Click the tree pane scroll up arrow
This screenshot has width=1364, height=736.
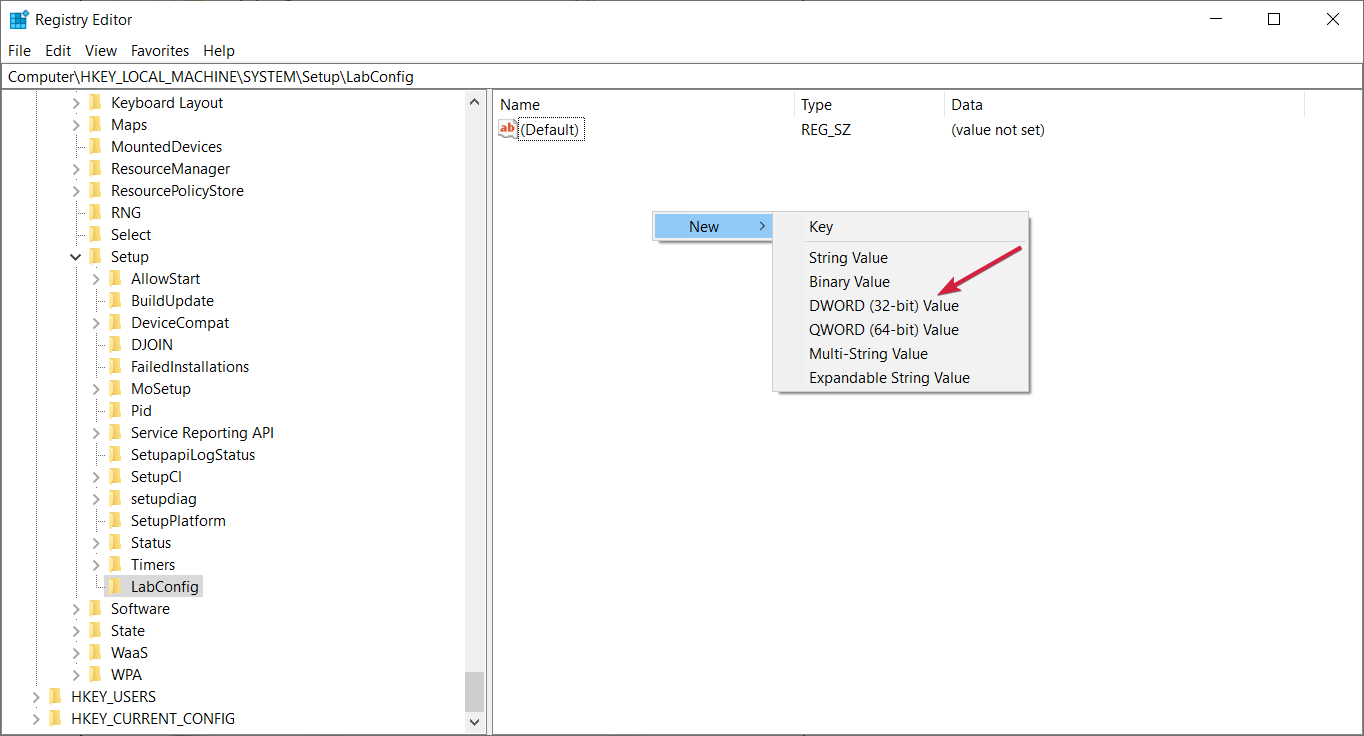tap(474, 101)
